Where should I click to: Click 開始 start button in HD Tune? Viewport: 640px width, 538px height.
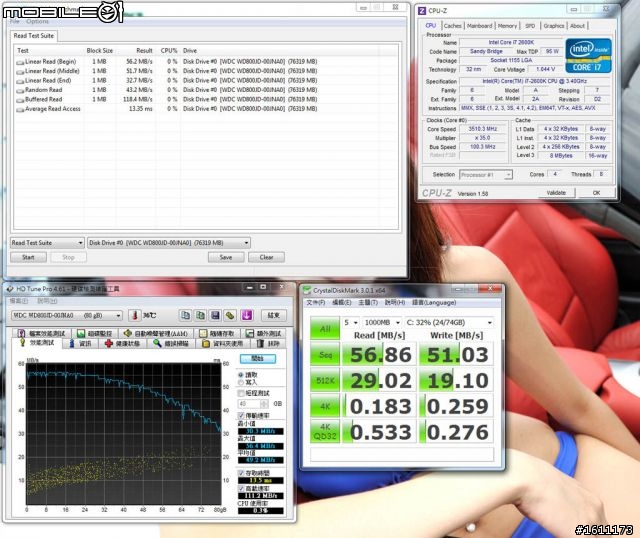tap(258, 358)
